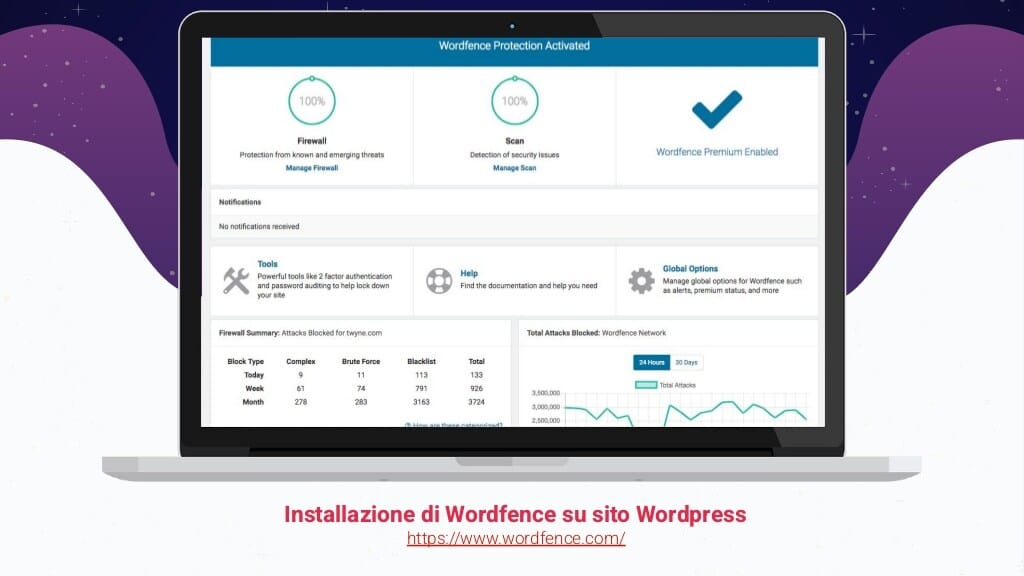Click Today's Complex value '9'
Screen dimensions: 1024x576
click(x=300, y=375)
